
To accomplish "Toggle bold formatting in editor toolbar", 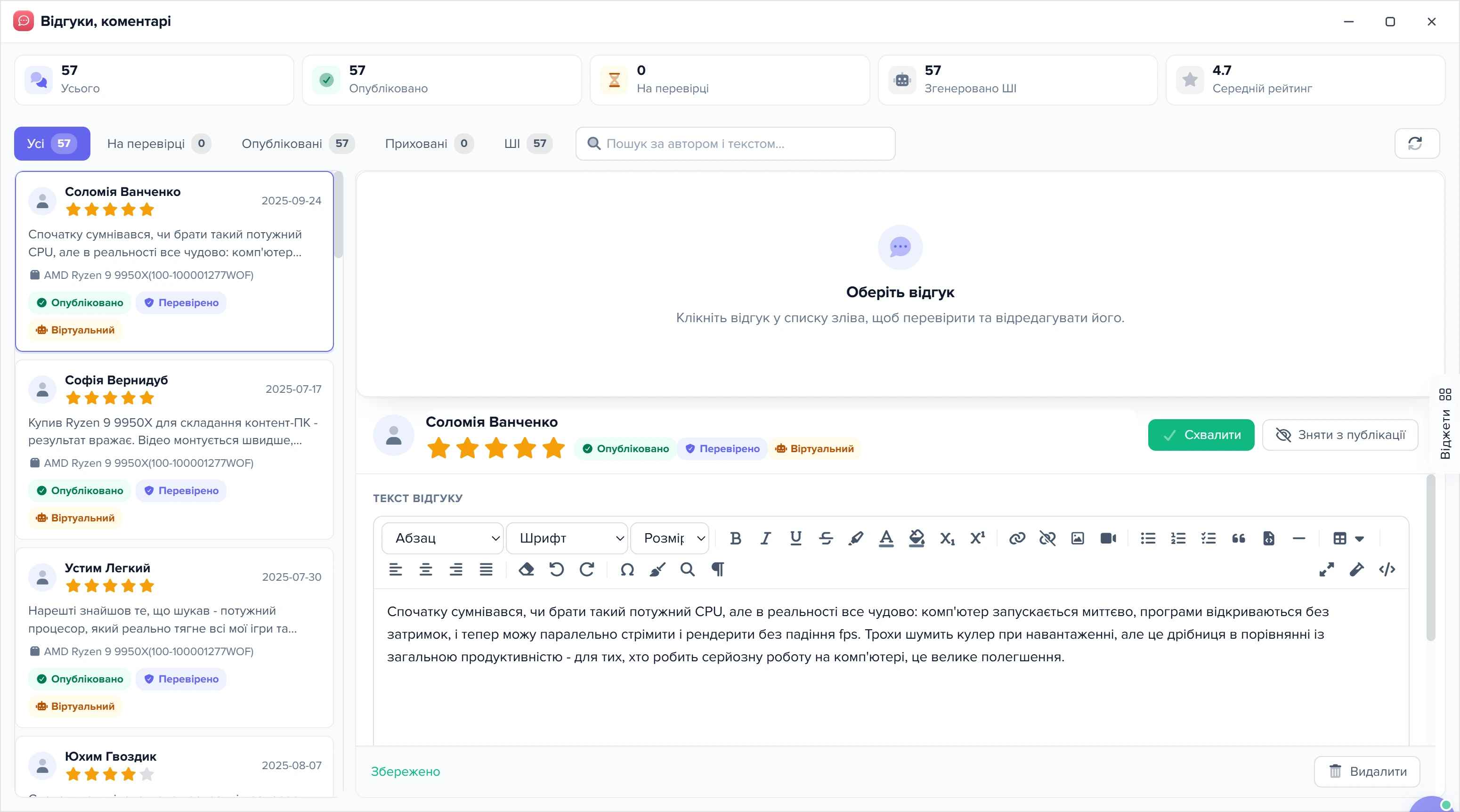I will (735, 538).
